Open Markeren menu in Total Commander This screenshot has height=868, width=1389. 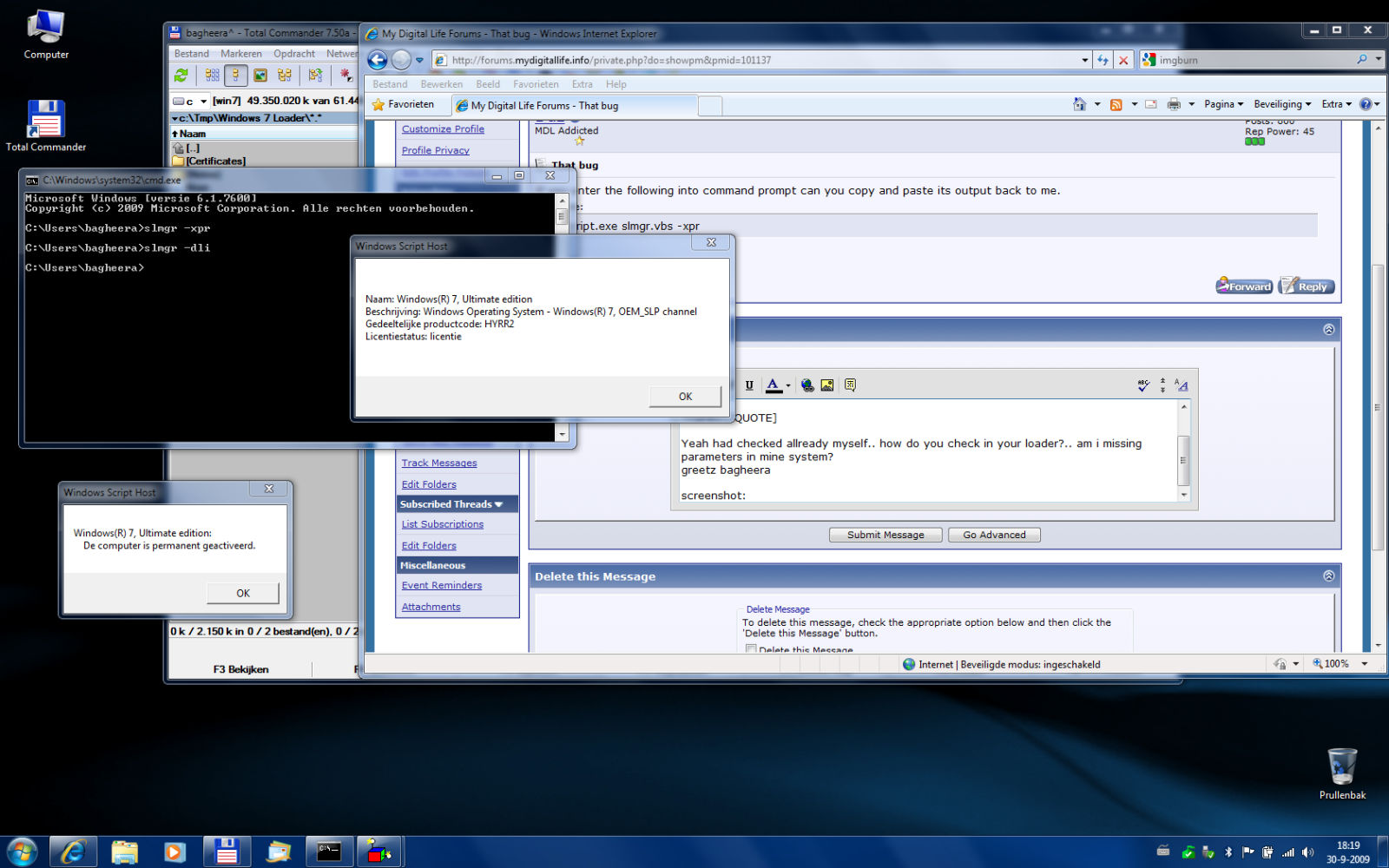pos(241,54)
